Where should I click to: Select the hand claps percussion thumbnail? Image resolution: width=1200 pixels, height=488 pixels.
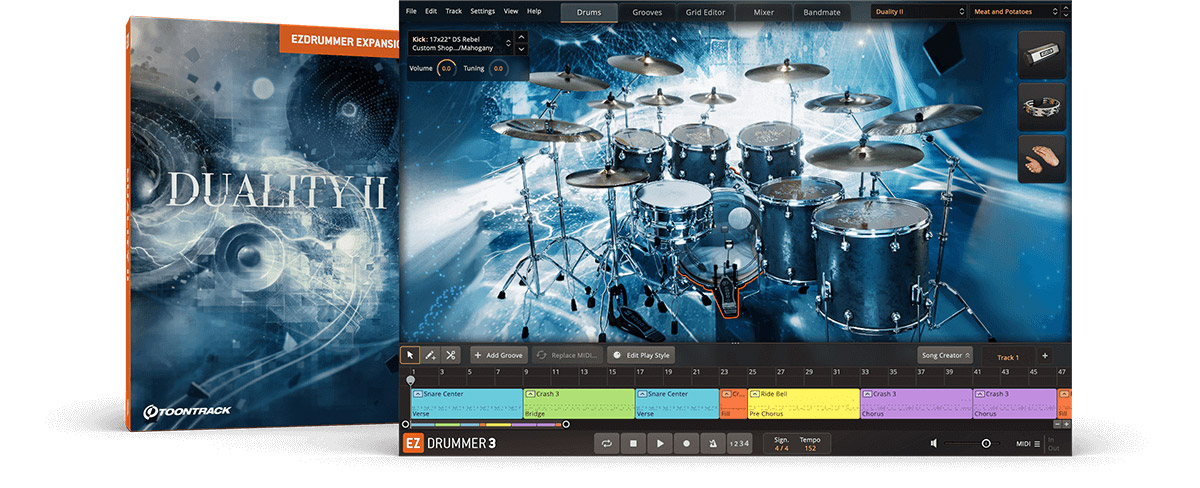pyautogui.click(x=1043, y=159)
